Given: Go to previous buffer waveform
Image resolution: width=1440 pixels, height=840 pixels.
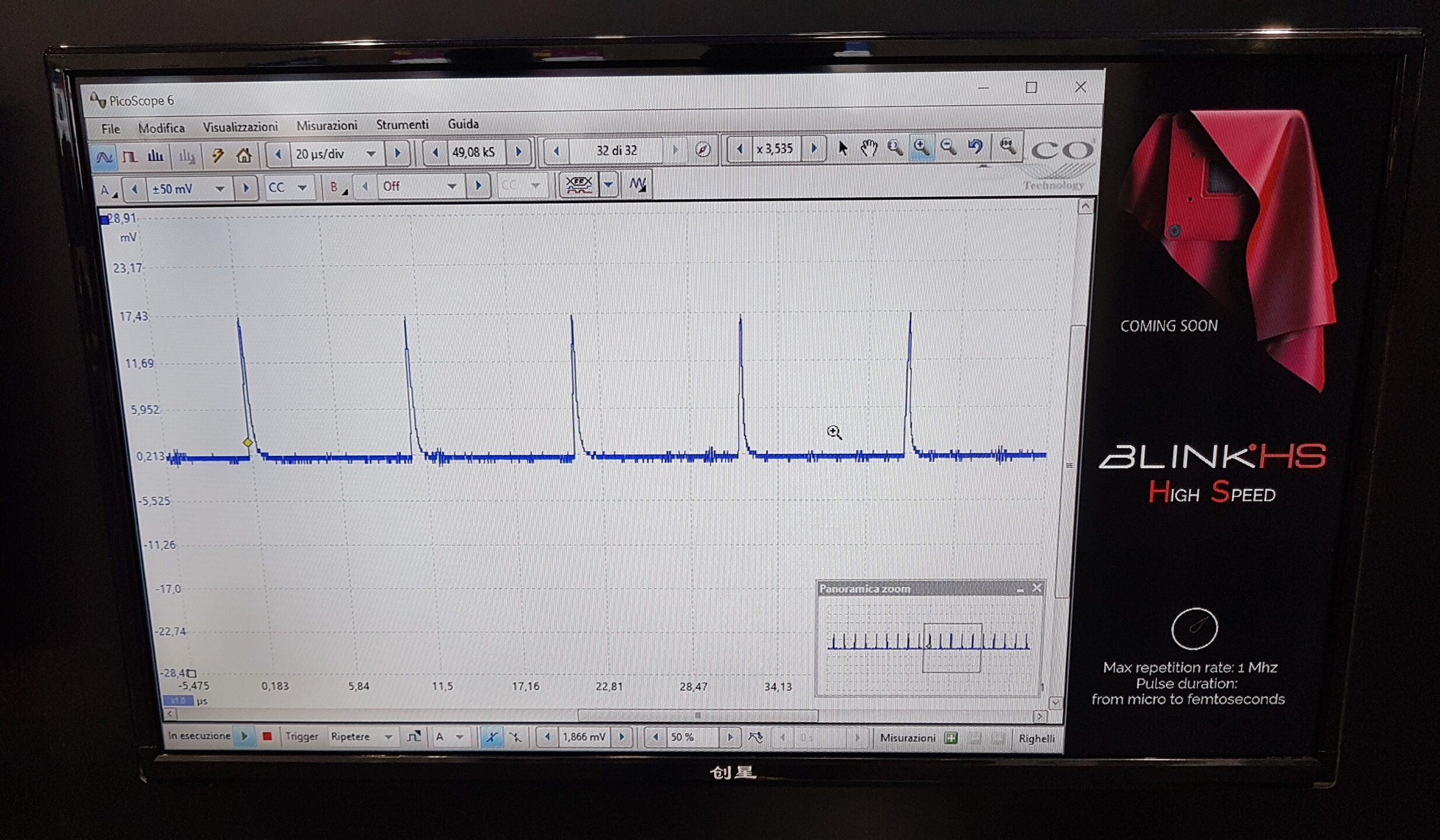Looking at the screenshot, I should point(556,151).
